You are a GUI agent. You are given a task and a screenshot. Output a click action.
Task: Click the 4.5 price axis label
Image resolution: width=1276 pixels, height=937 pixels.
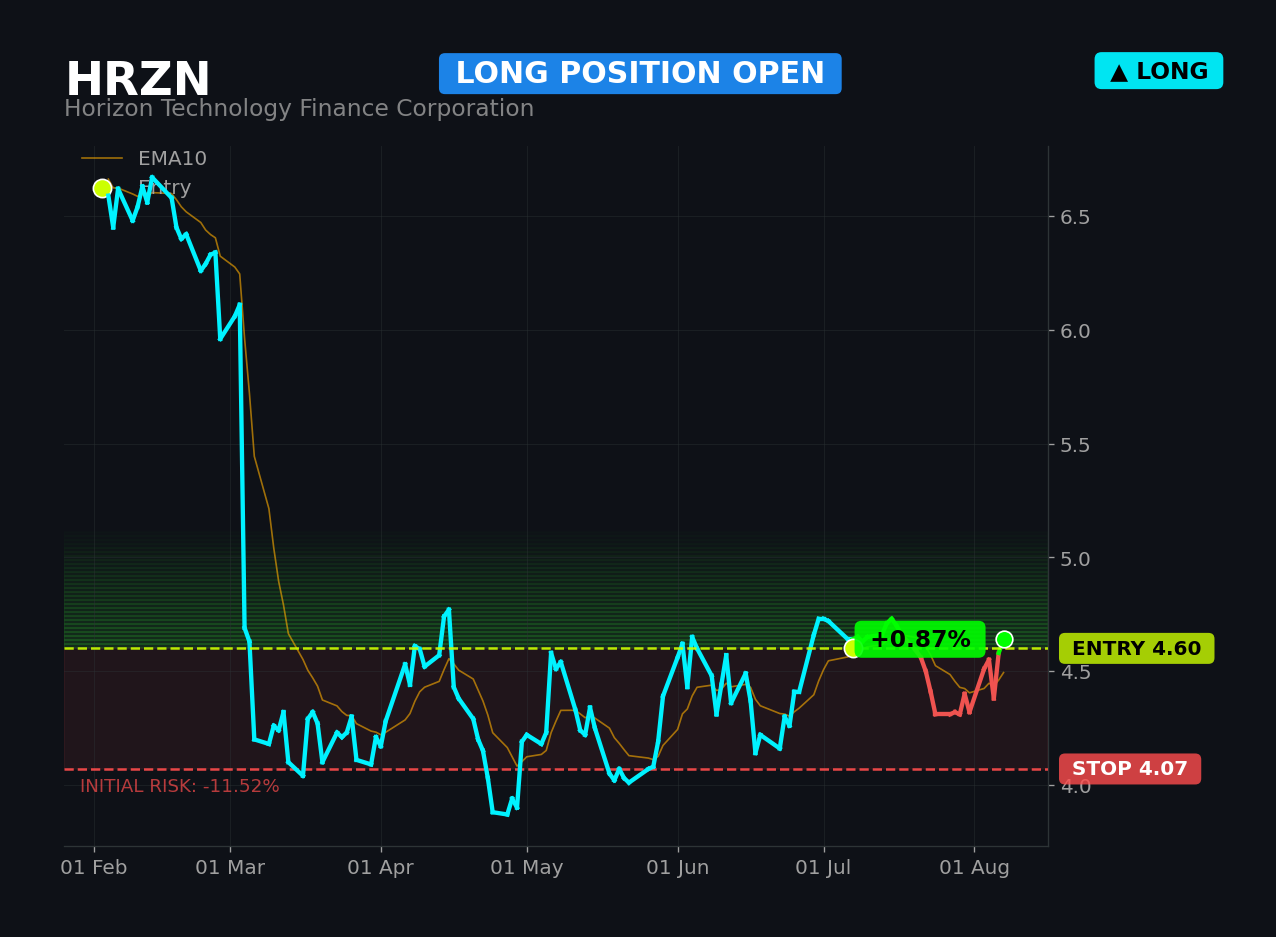[x=1075, y=672]
